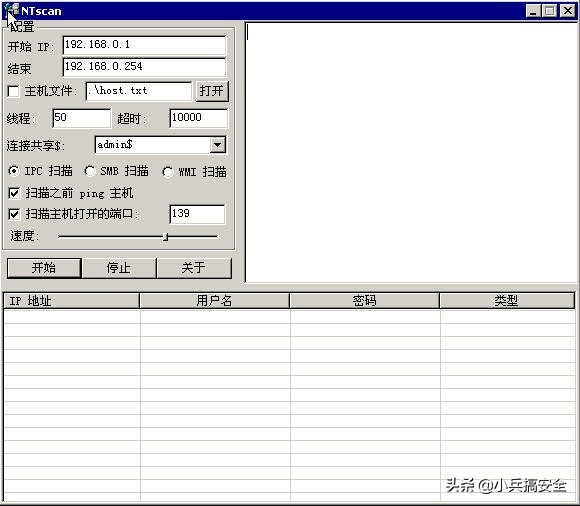Screen dimensions: 580x506
Task: Click the 结束 IP address field
Action: click(x=144, y=67)
